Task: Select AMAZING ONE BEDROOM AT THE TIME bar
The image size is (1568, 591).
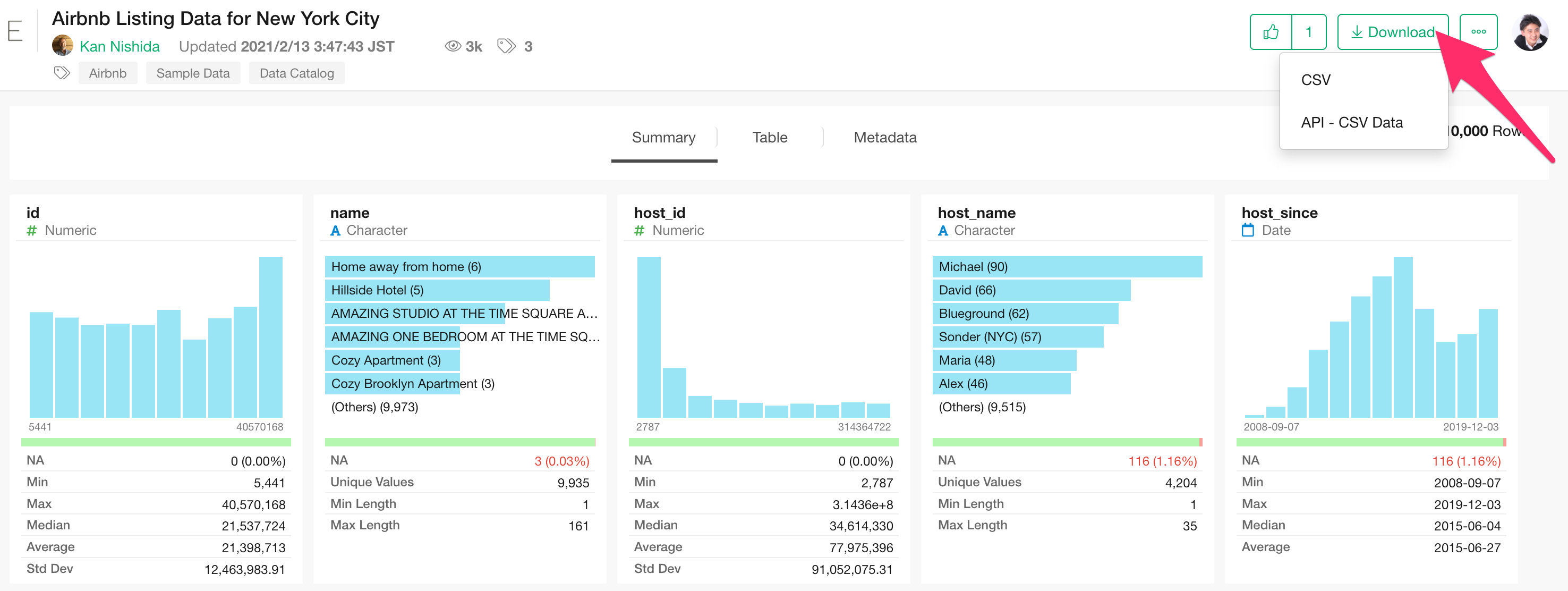Action: [392, 337]
